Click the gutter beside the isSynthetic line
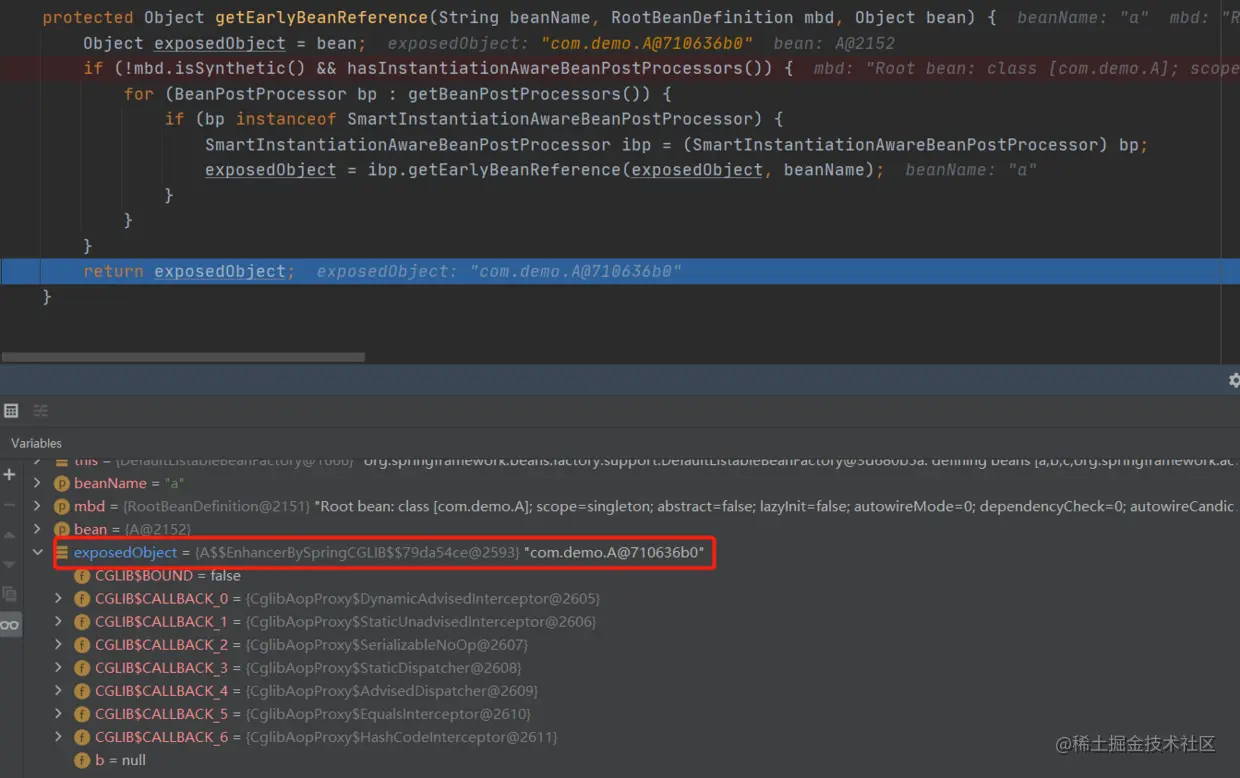The height and width of the screenshot is (778, 1240). tap(20, 68)
